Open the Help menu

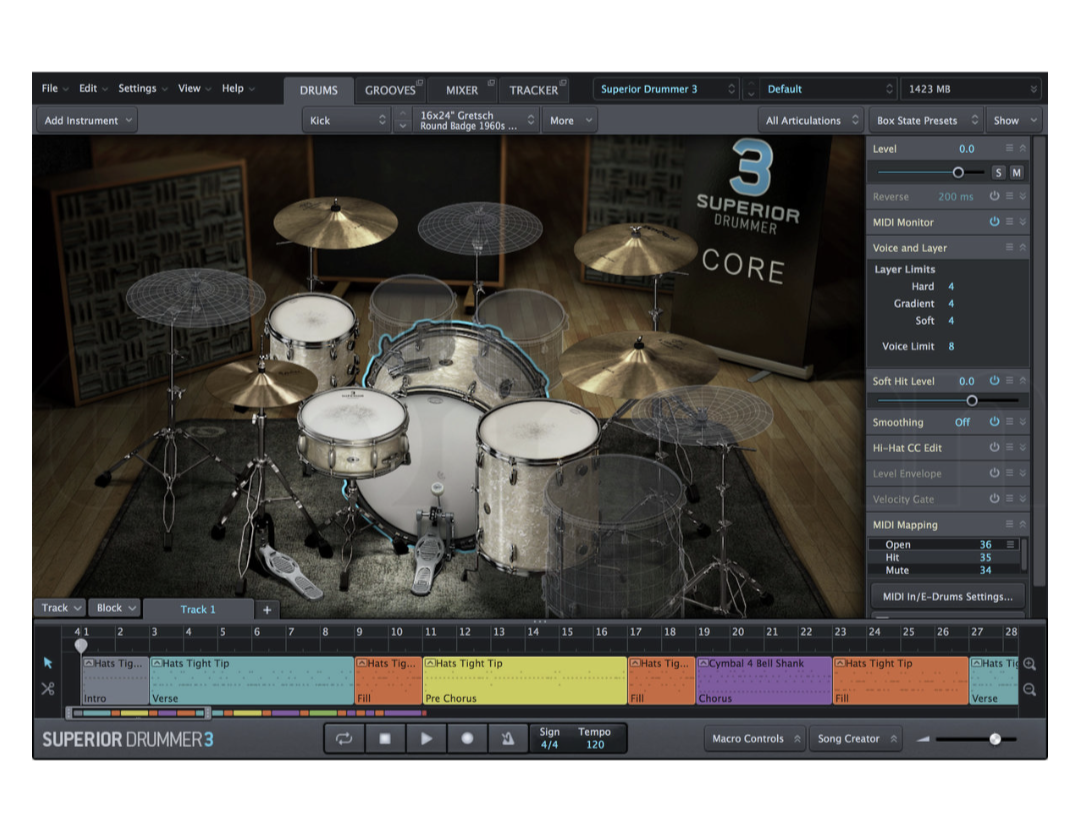tap(238, 88)
